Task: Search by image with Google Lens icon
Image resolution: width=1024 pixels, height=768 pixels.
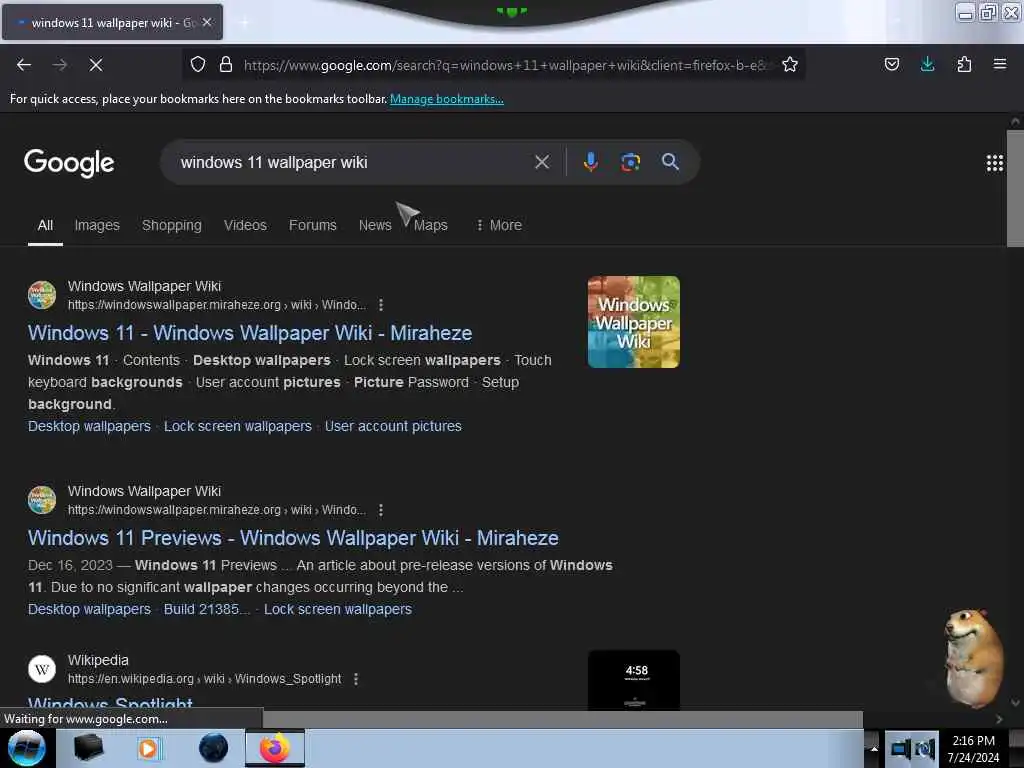Action: click(630, 162)
